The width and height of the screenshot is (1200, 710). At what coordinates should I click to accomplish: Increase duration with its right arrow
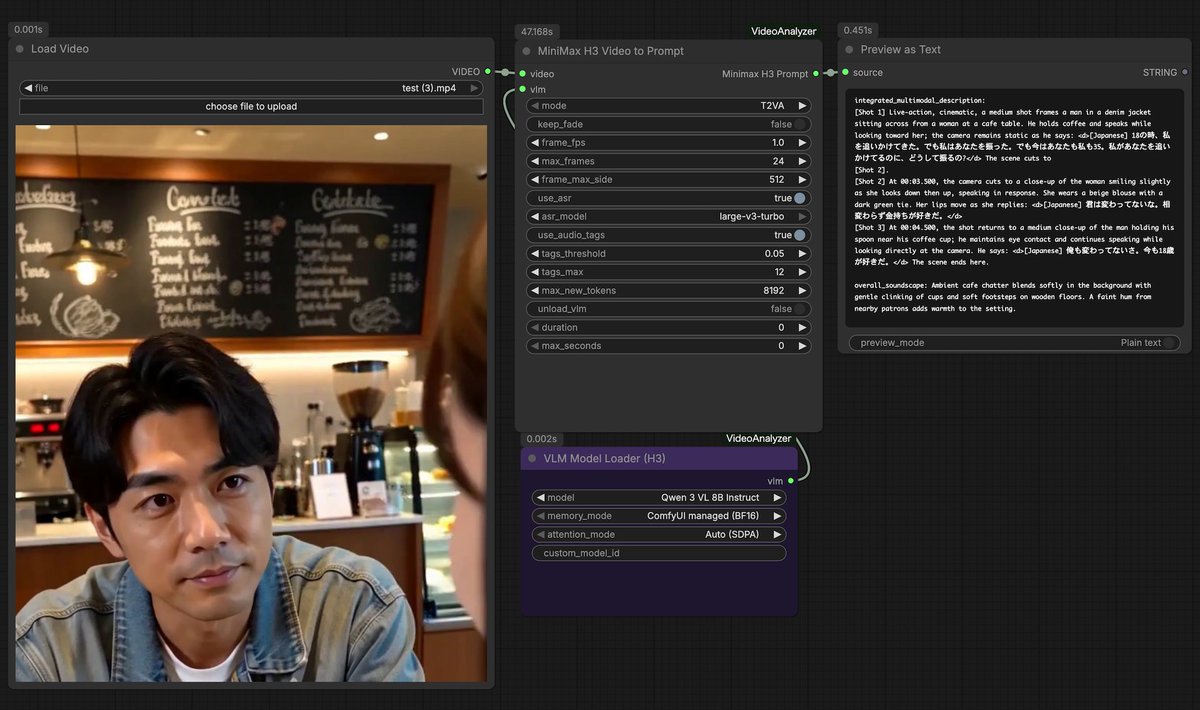pos(802,327)
